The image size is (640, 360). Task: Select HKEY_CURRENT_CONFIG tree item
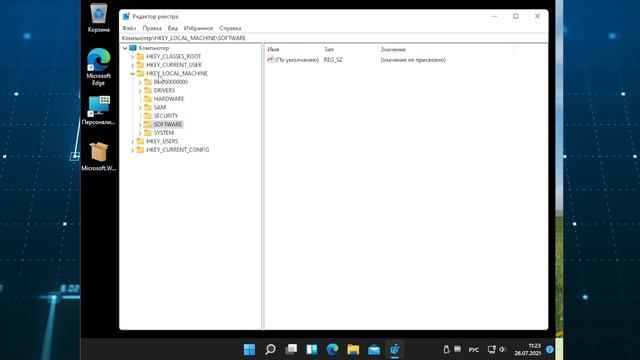point(178,150)
